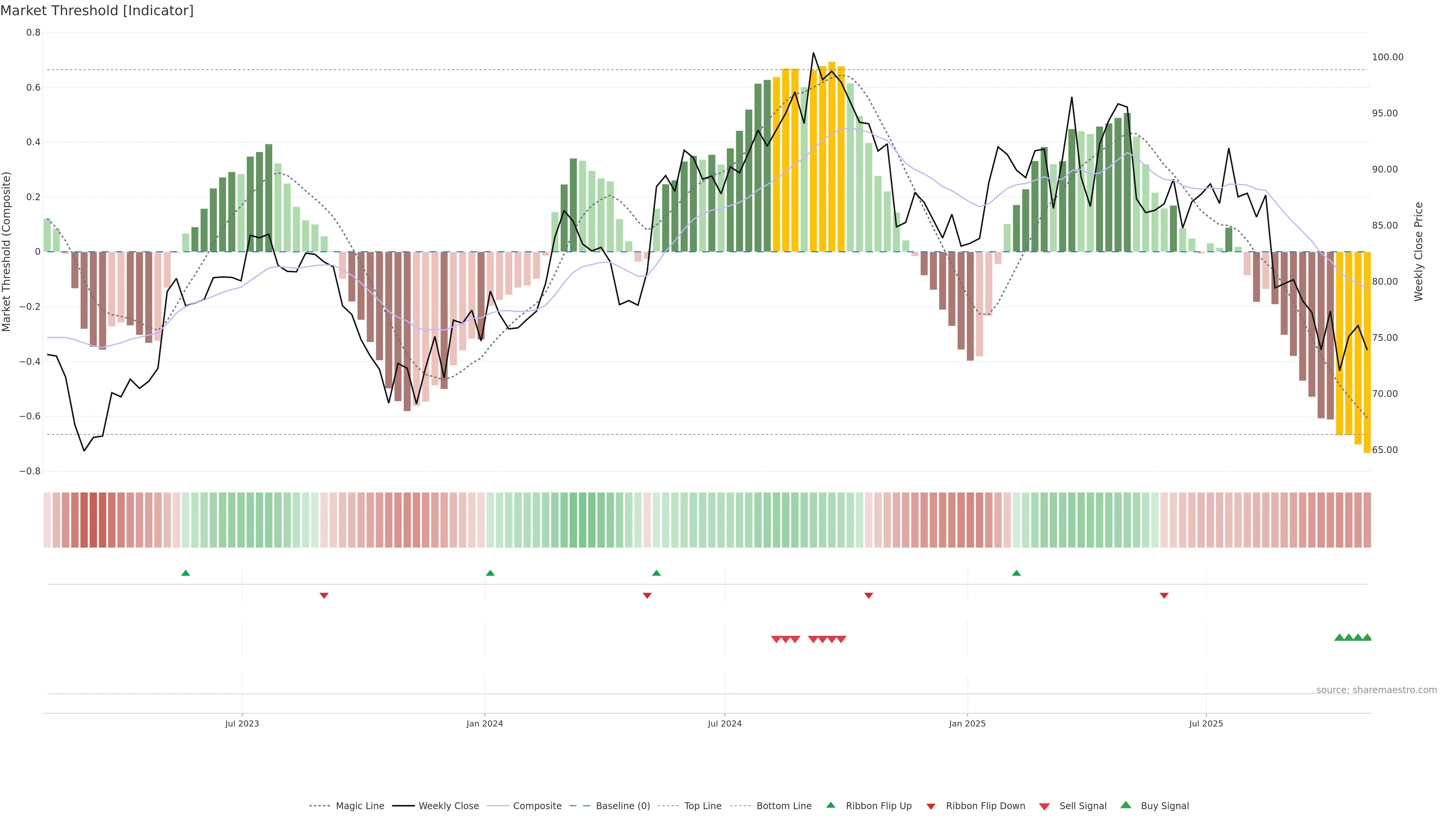Hide the Composite line via legend
The height and width of the screenshot is (819, 1456).
tap(537, 806)
